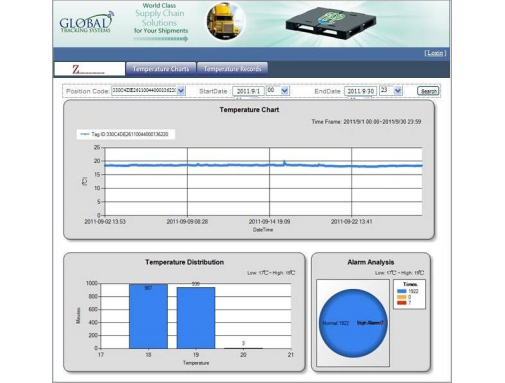Click the orange alarm legend swatch
Viewport: 505px width, 383px height.
tap(402, 297)
